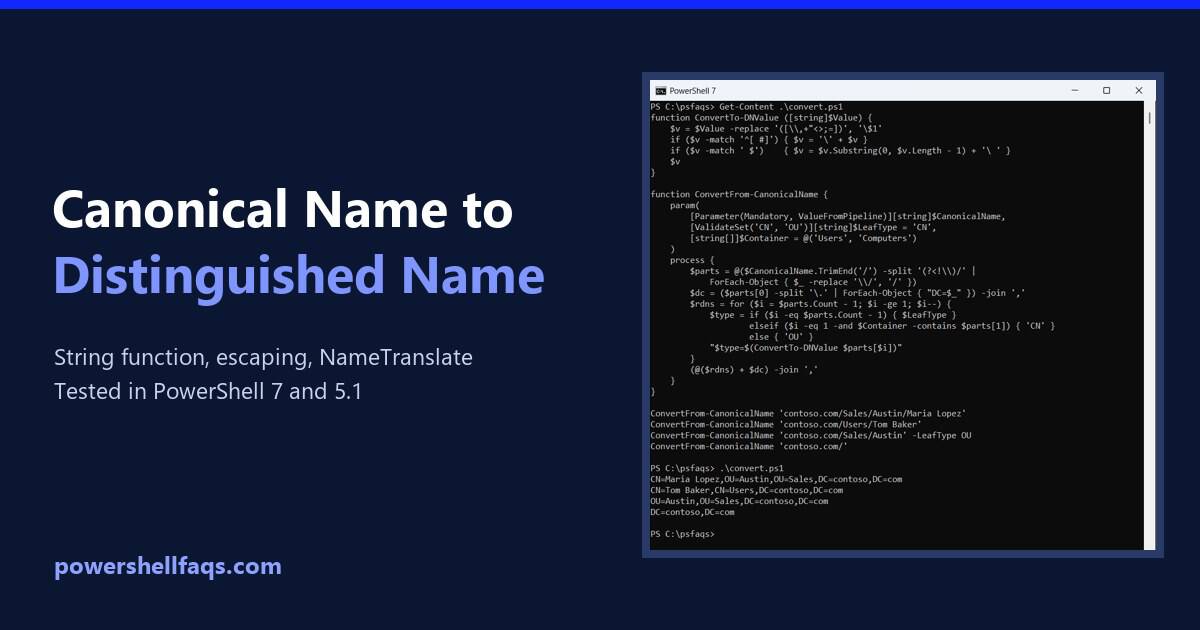The height and width of the screenshot is (630, 1200).
Task: Click 'function ConvertFrom-CanonicalName {' line
Action: point(739,194)
